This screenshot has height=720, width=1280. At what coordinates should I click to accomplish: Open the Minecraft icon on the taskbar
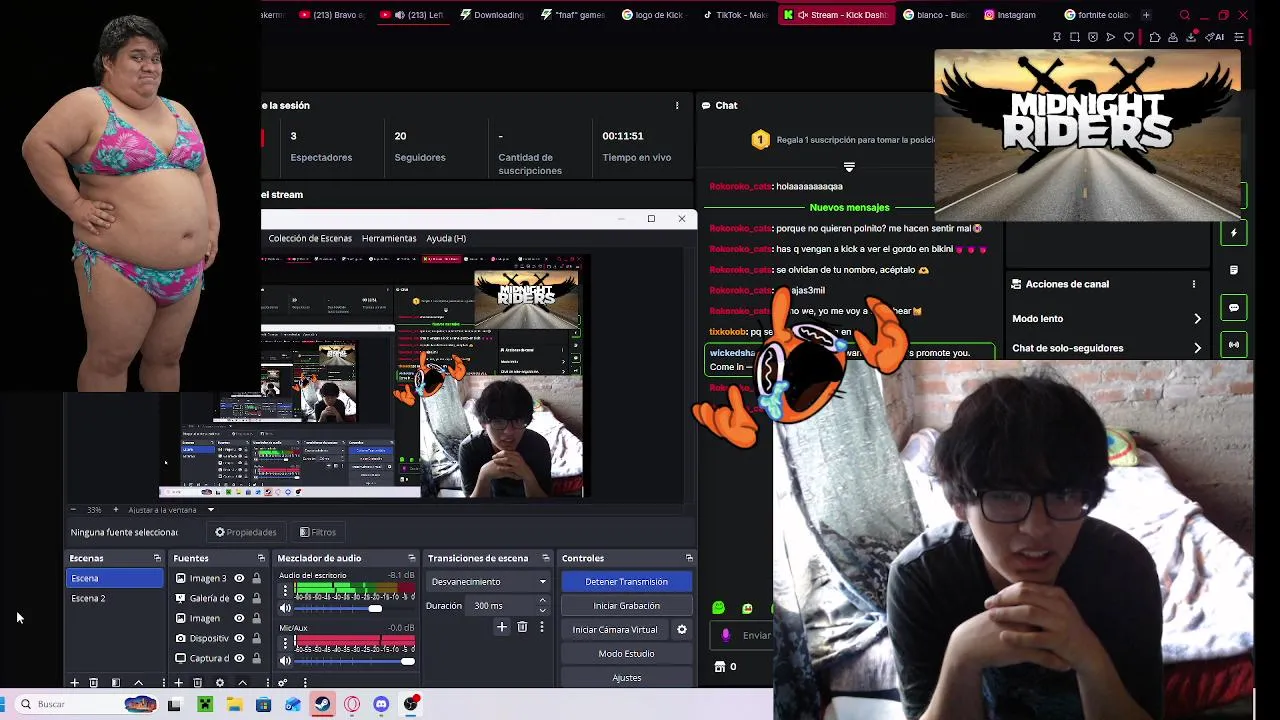tap(205, 704)
